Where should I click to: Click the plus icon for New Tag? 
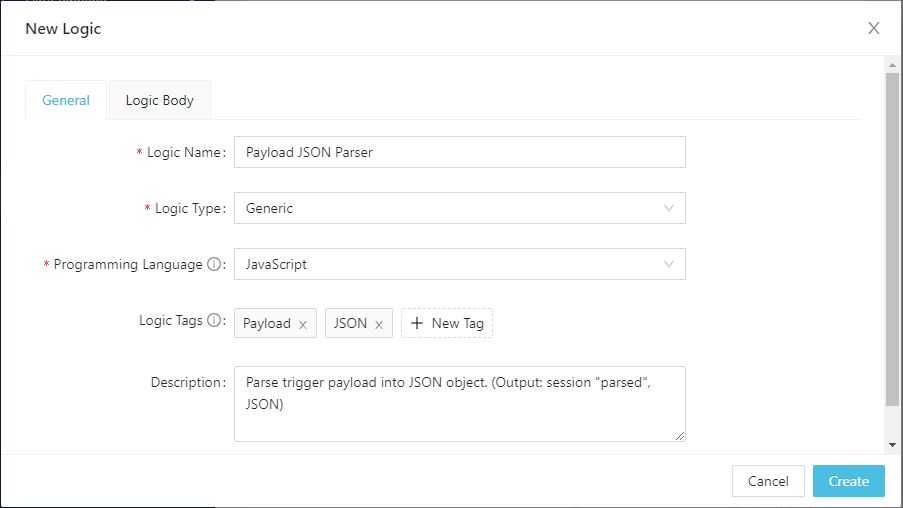(x=417, y=323)
